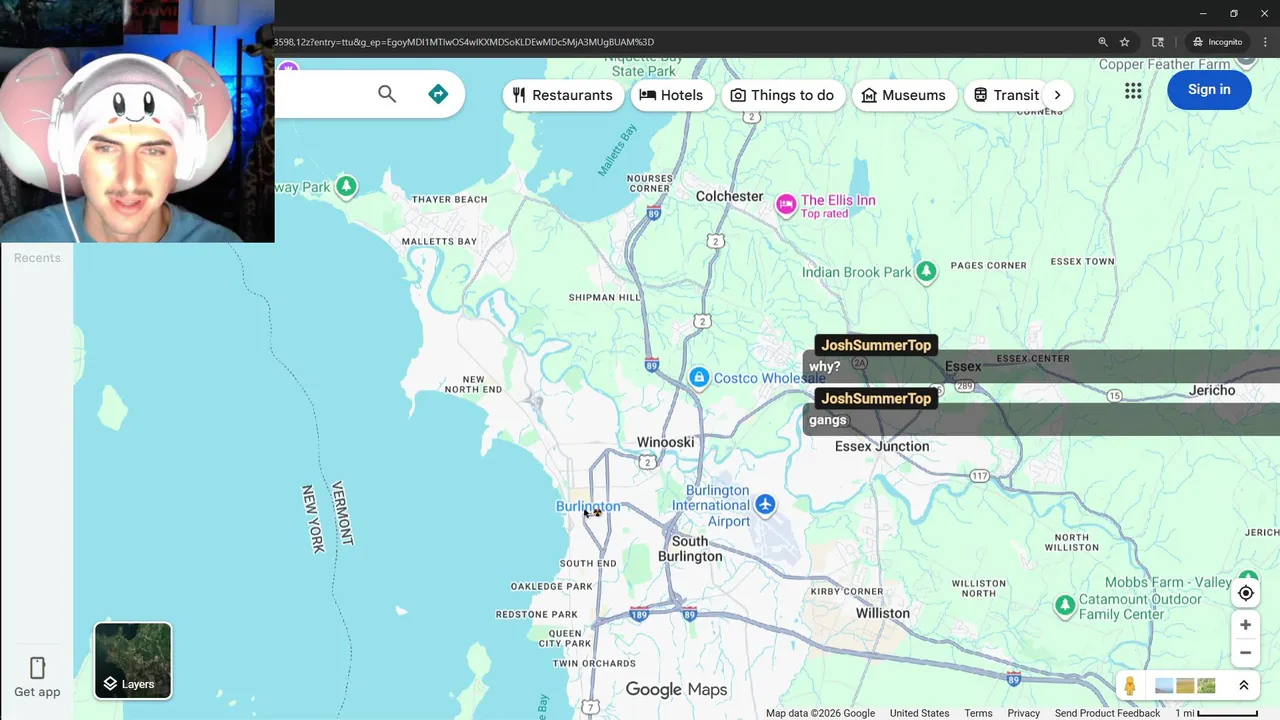Click the Colchester map label
This screenshot has width=1280, height=720.
(x=729, y=196)
